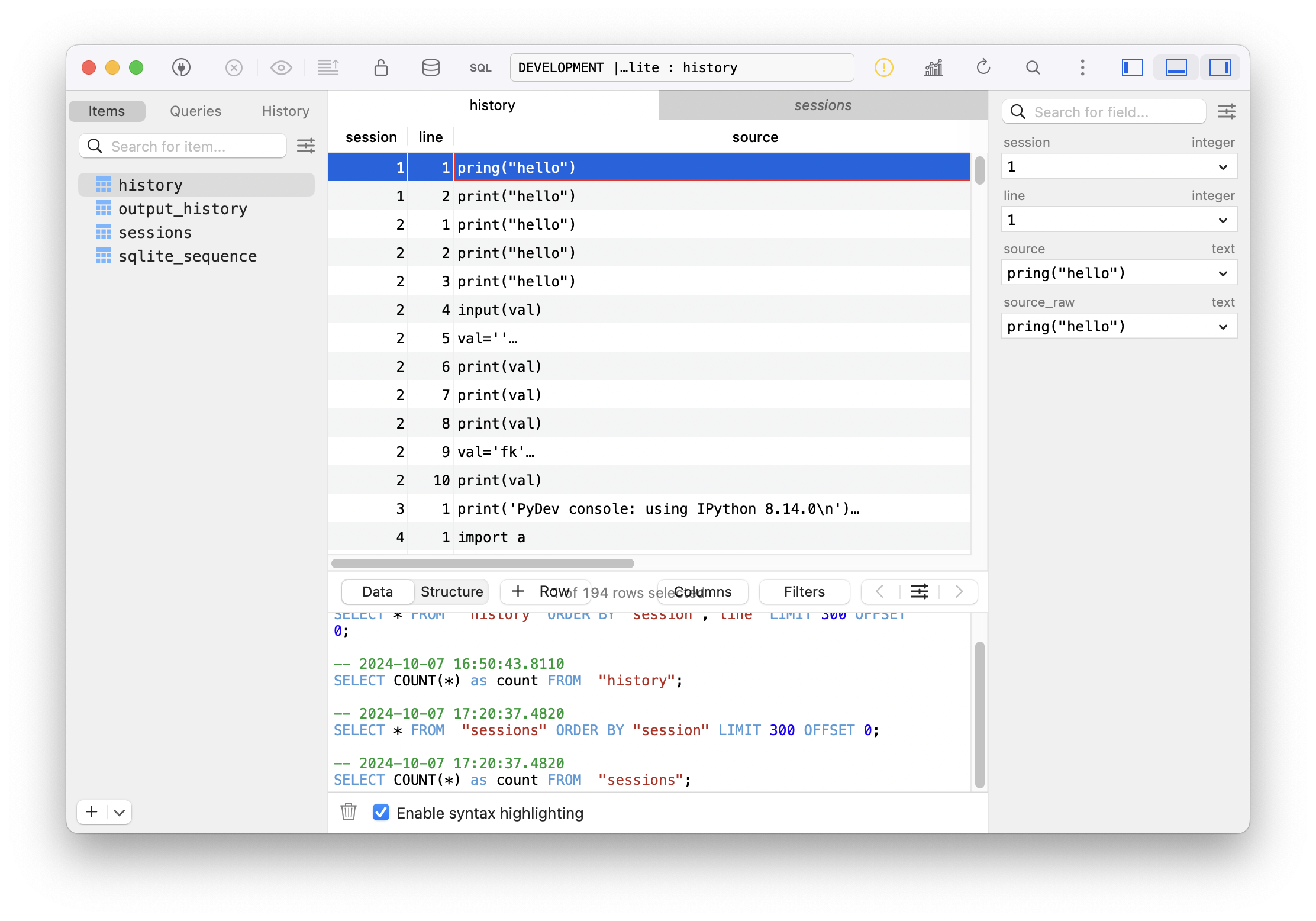Click the connection plug icon in toolbar

(x=181, y=67)
